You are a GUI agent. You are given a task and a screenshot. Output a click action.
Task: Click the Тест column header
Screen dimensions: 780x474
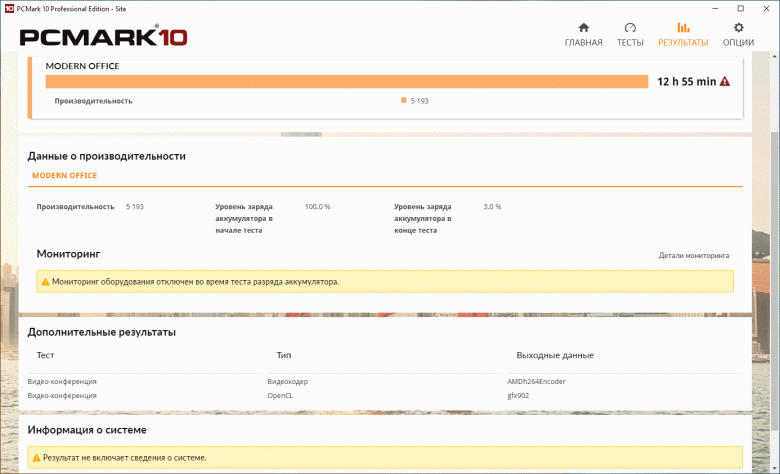45,355
